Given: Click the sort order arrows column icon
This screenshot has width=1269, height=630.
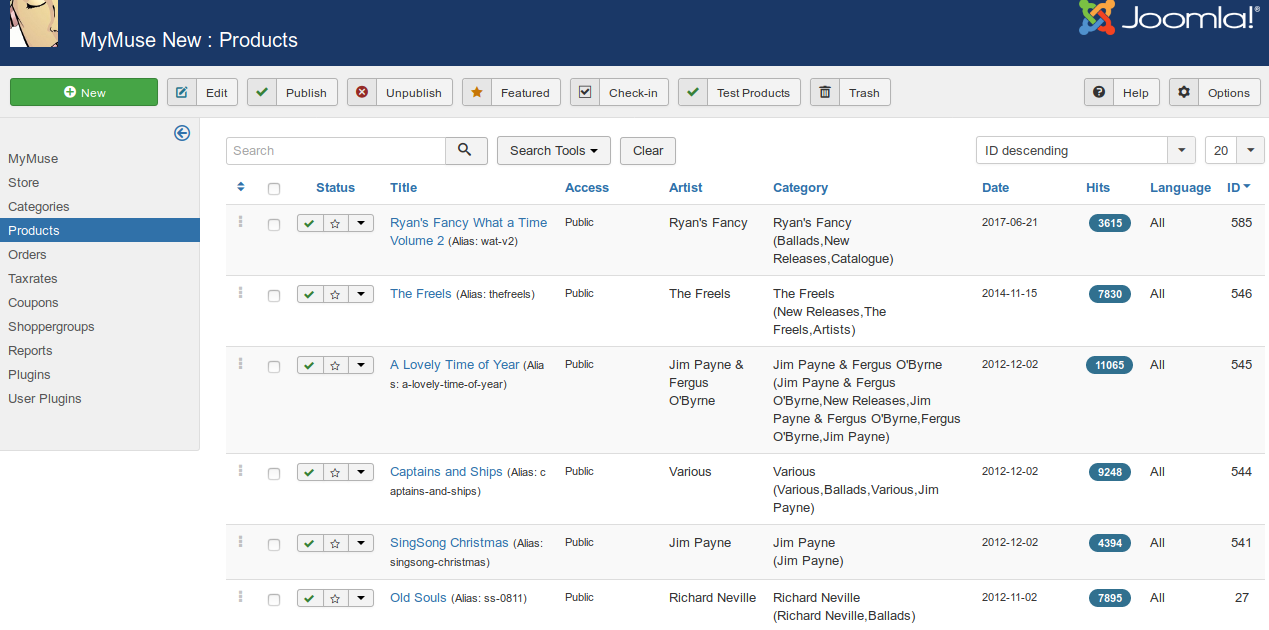Looking at the screenshot, I should pos(241,187).
